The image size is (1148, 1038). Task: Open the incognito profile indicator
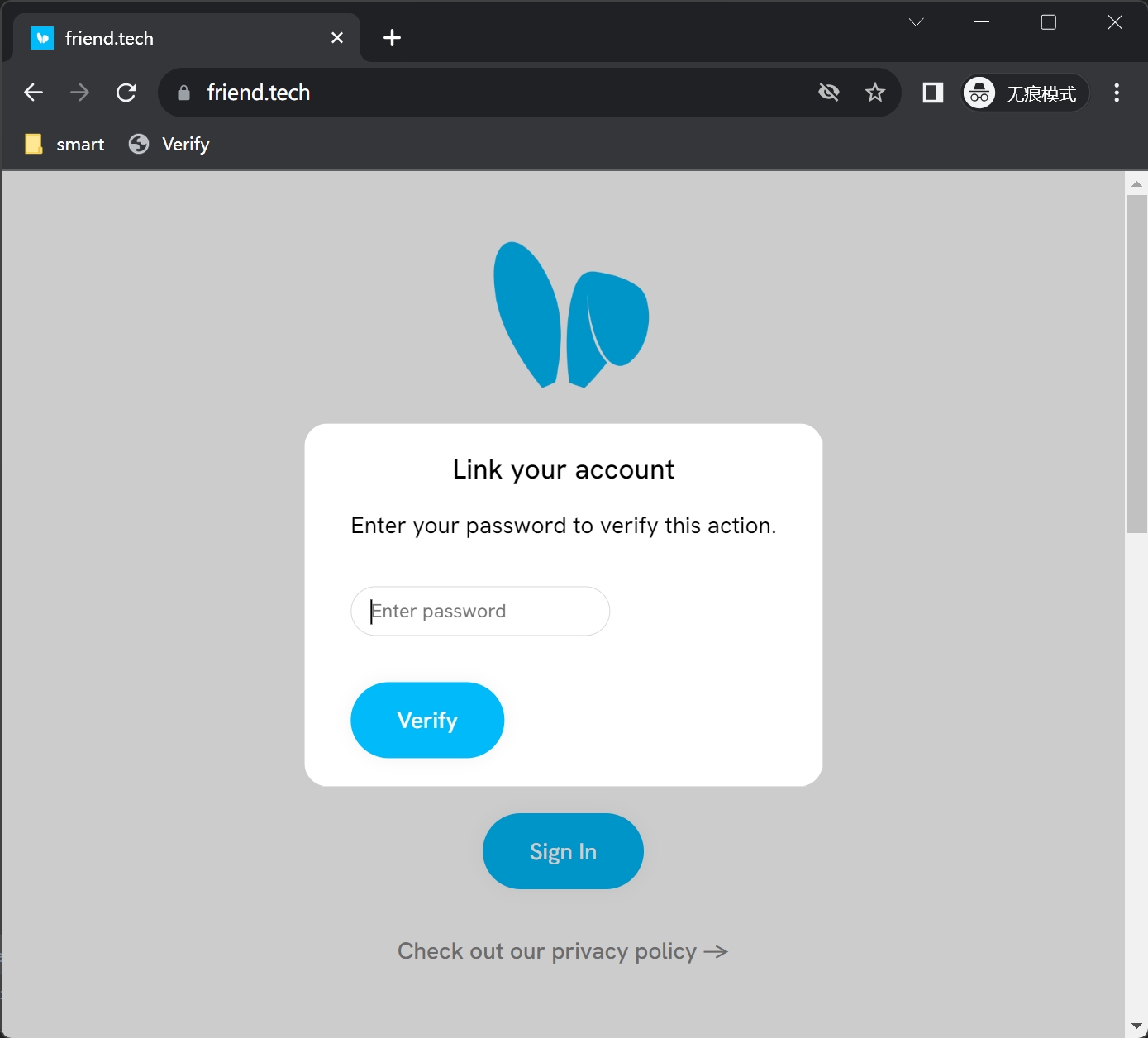(1025, 93)
